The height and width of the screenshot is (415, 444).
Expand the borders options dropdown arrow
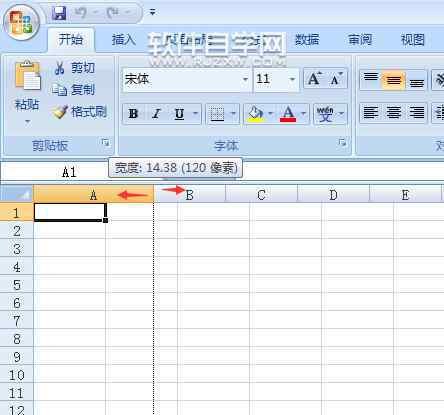point(233,114)
